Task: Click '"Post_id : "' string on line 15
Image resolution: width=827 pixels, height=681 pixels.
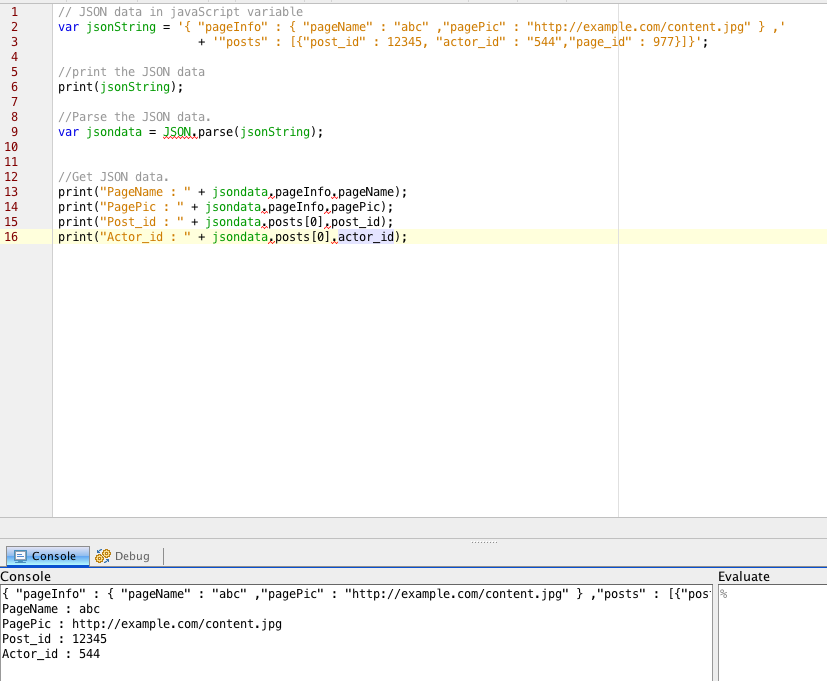Action: [x=142, y=222]
